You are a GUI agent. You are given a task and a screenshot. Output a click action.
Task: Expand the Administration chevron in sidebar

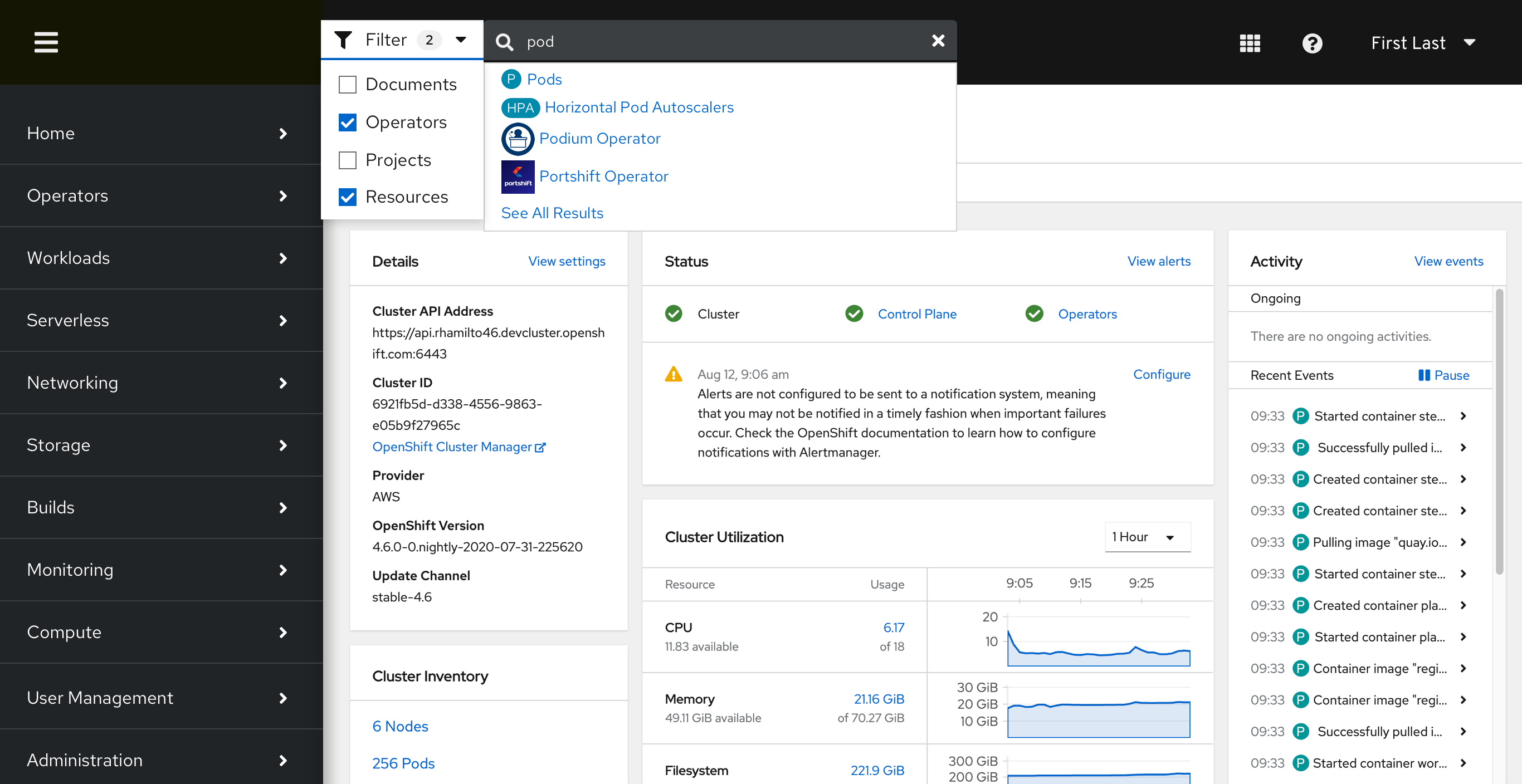(283, 761)
